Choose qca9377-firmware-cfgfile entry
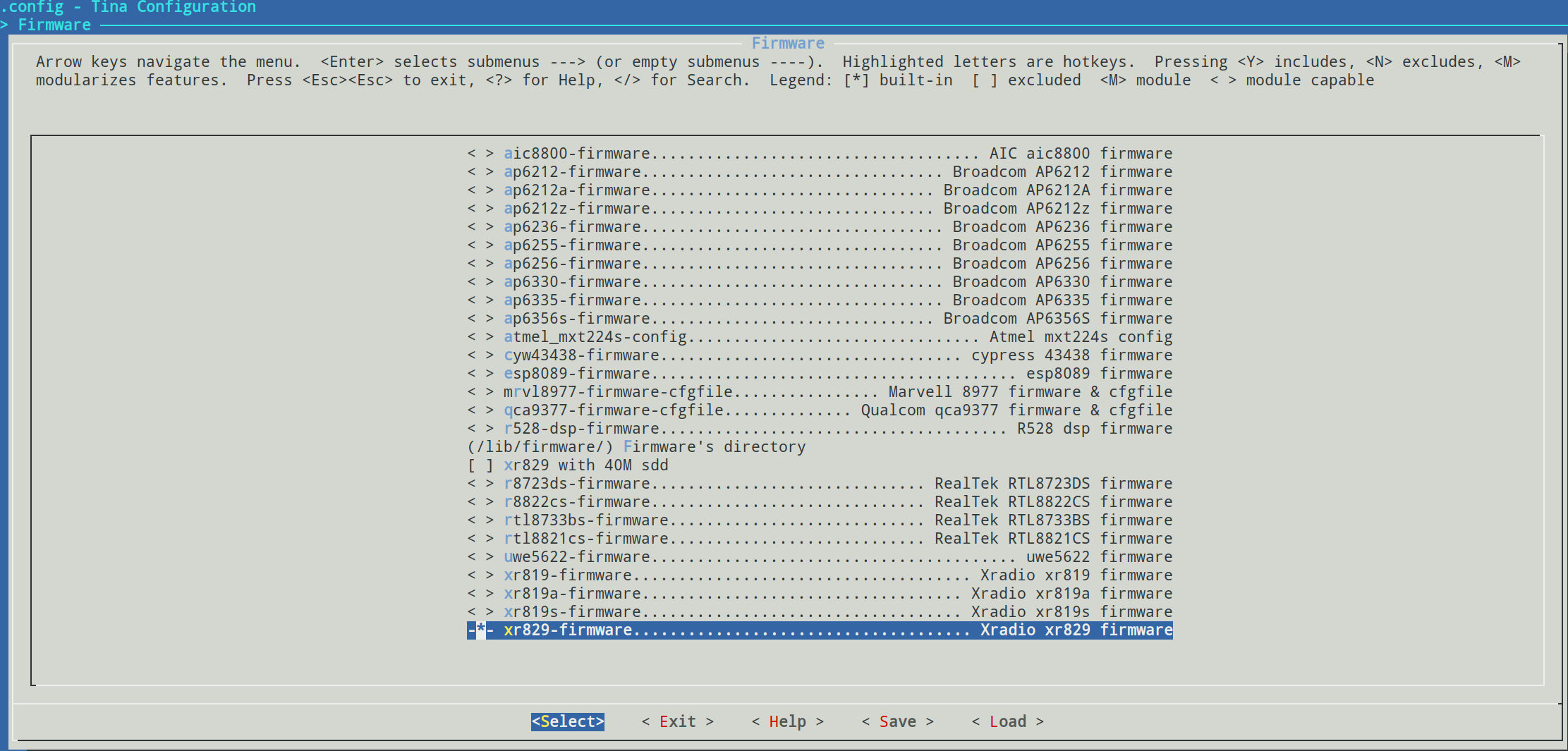 point(820,410)
